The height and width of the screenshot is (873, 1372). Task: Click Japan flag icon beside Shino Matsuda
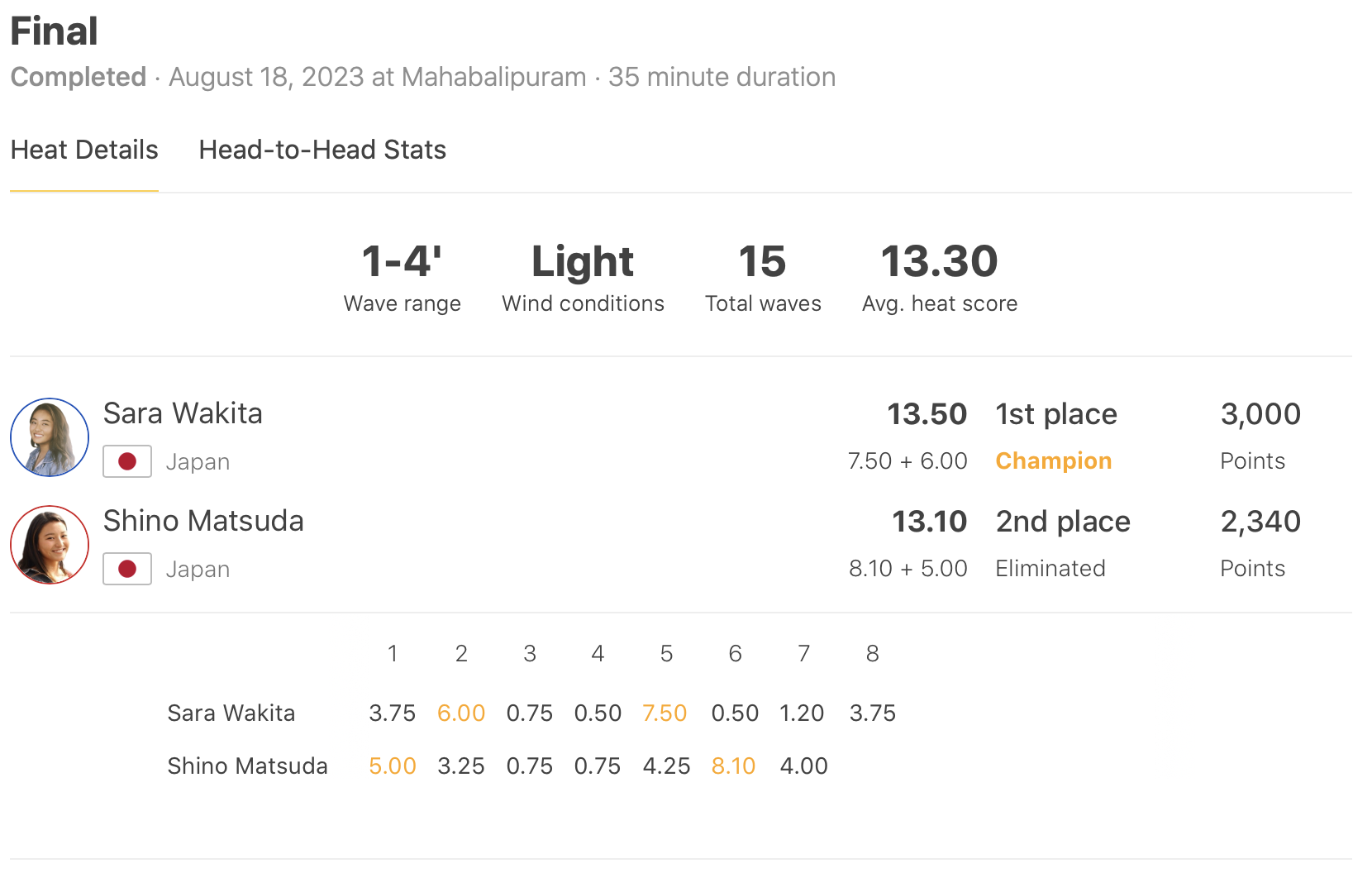point(127,569)
